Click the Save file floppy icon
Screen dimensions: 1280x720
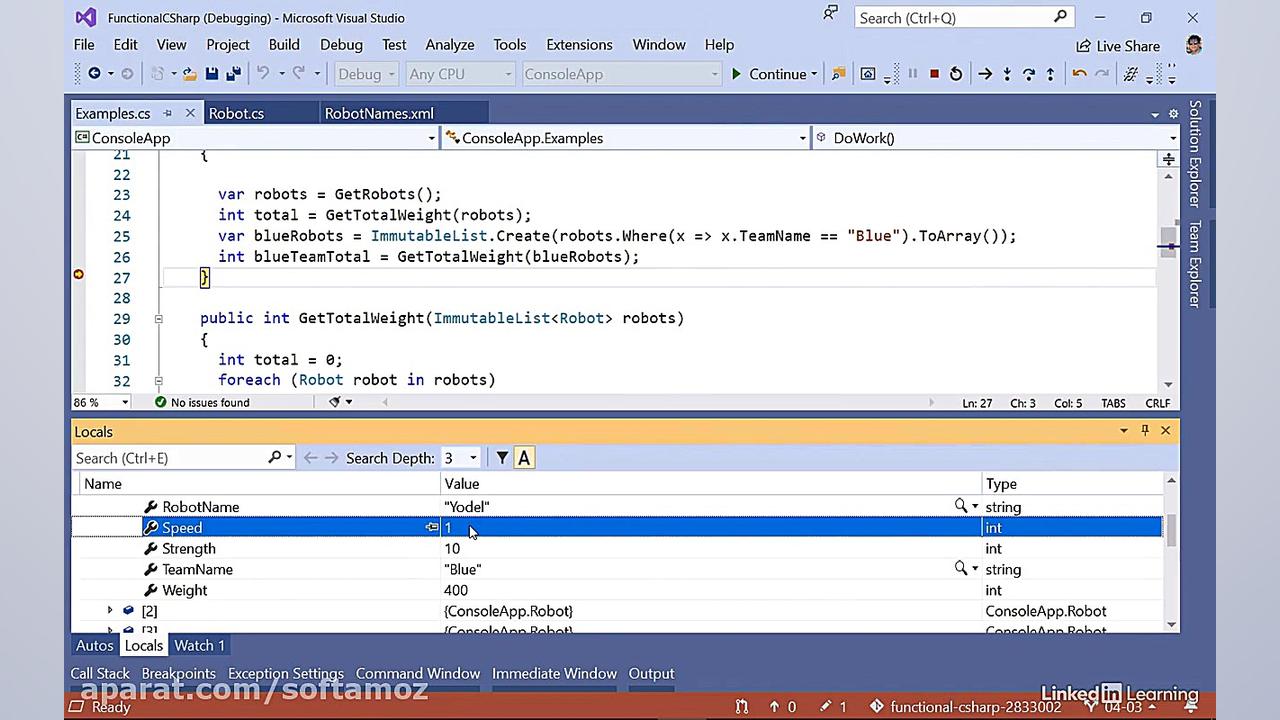coord(212,74)
